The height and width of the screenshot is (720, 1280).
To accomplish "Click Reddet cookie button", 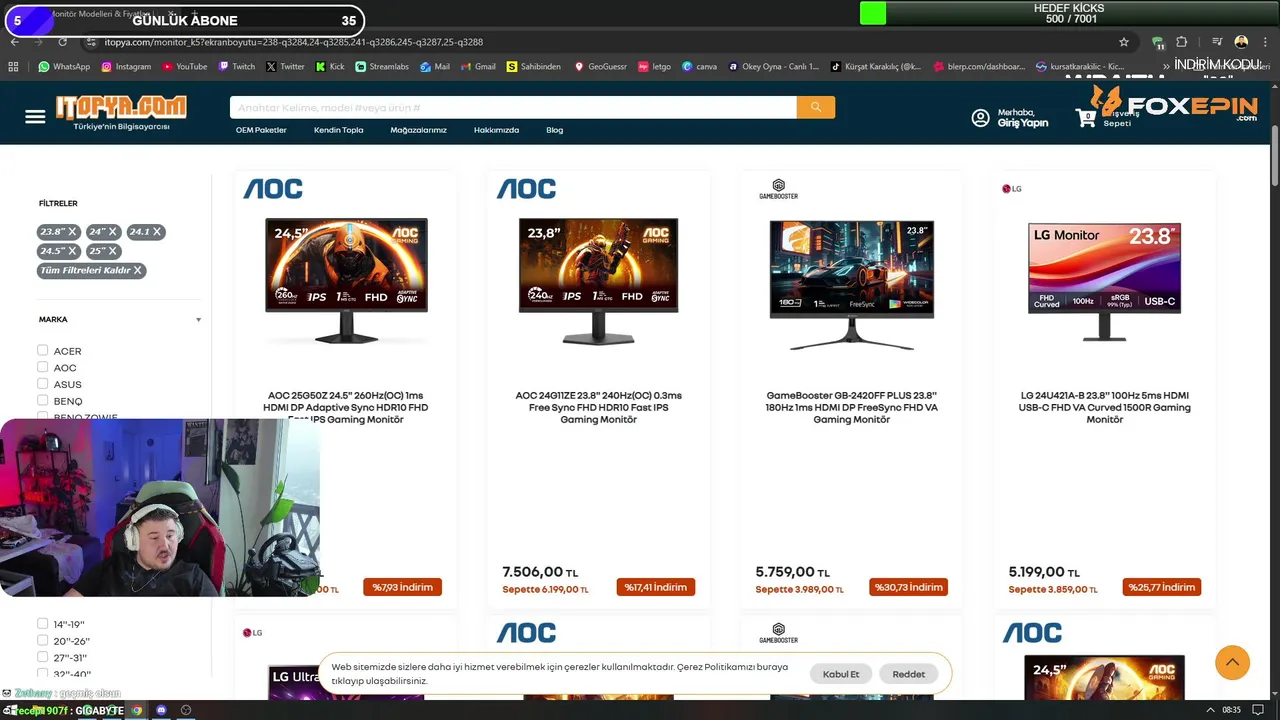I will [909, 674].
